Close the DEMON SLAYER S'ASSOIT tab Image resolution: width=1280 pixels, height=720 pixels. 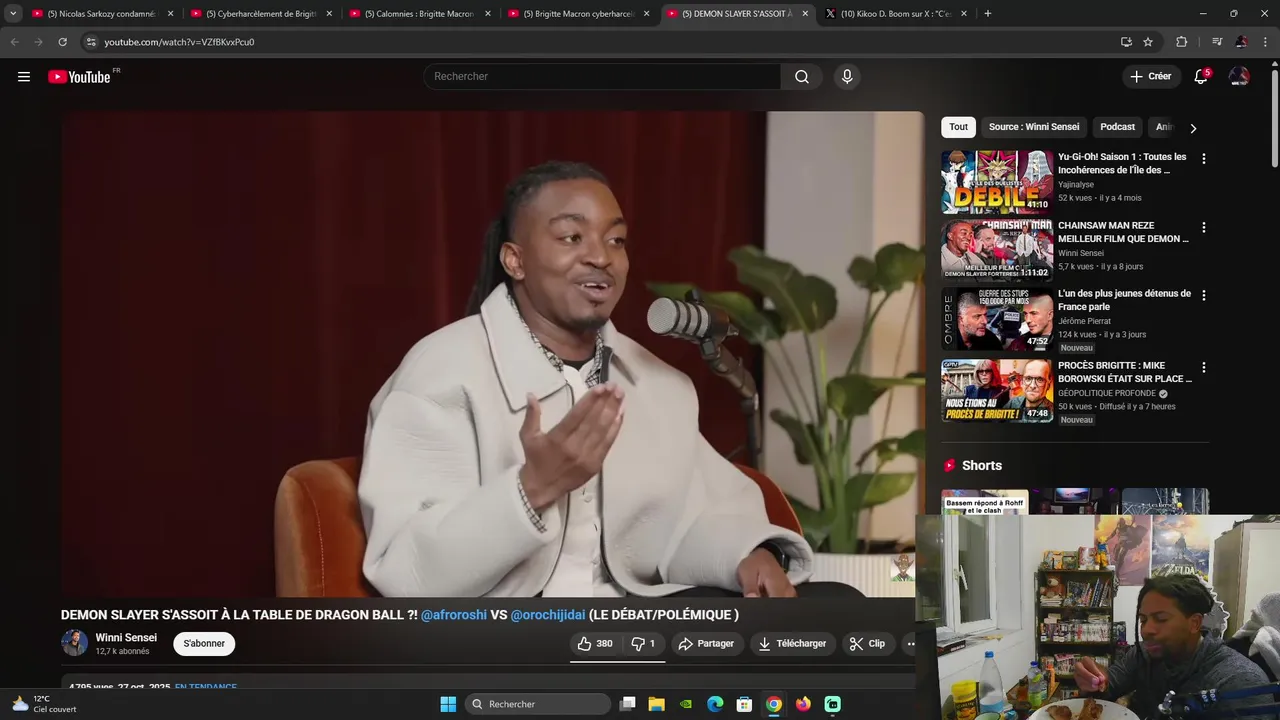(805, 14)
